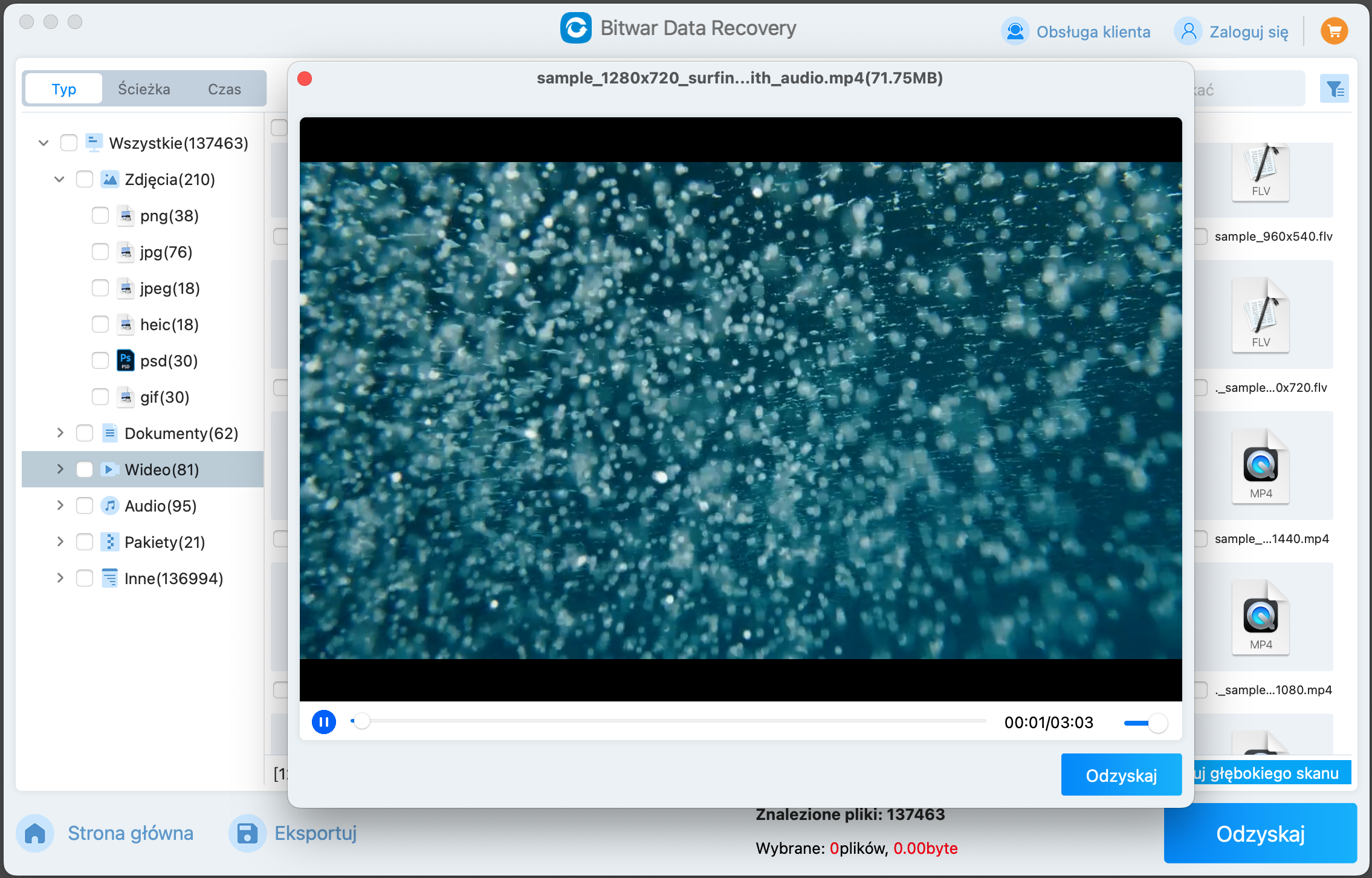Adjust the volume slider in preview

[1157, 723]
